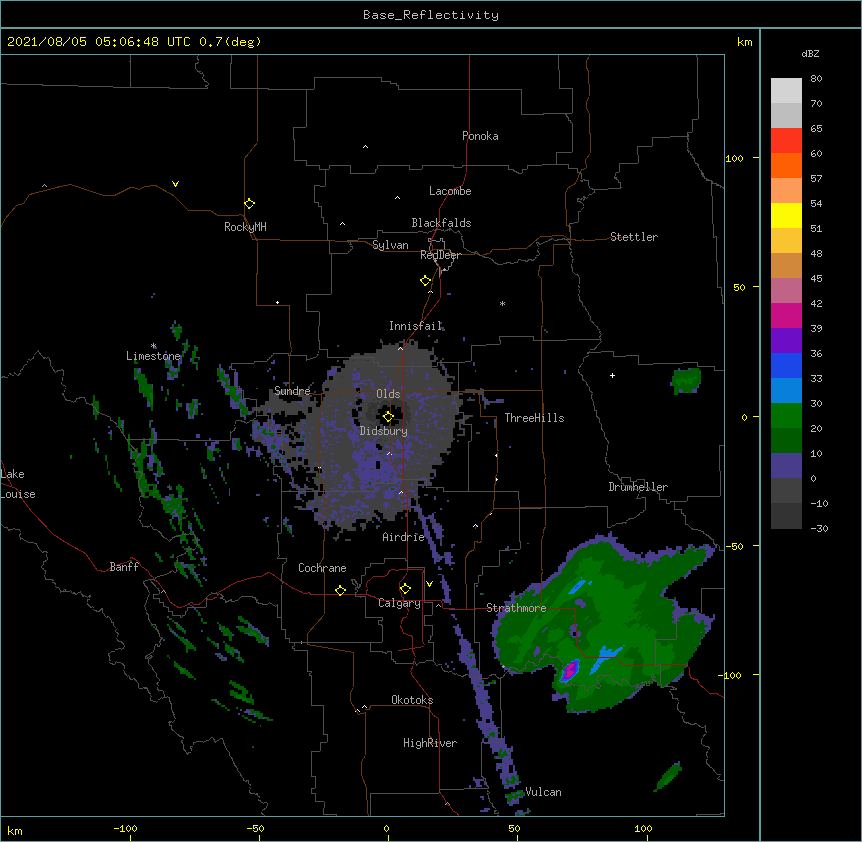Click the Lacombe city label
The height and width of the screenshot is (842, 862).
[450, 191]
